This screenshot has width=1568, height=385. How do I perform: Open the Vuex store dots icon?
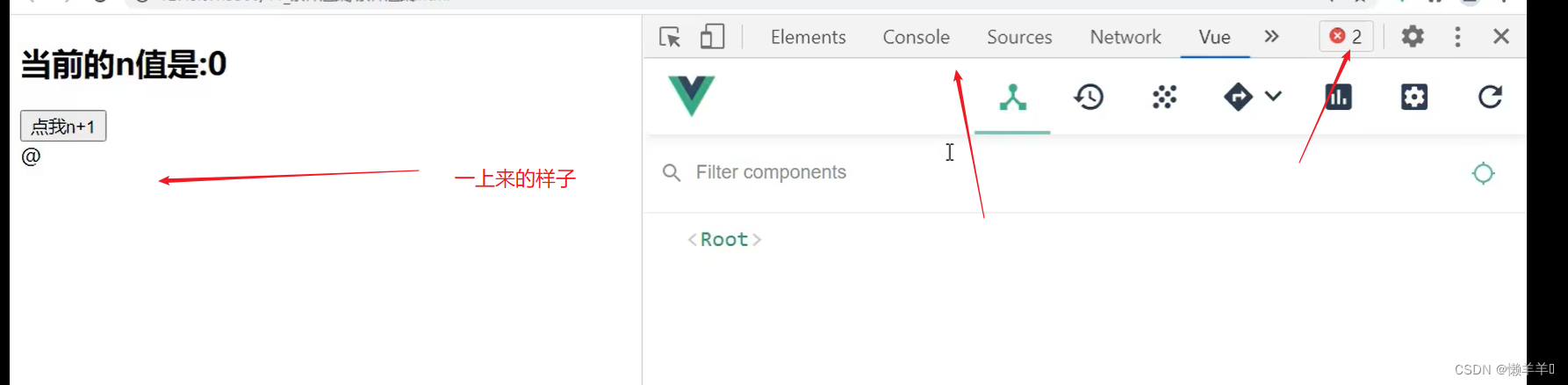coord(1164,97)
